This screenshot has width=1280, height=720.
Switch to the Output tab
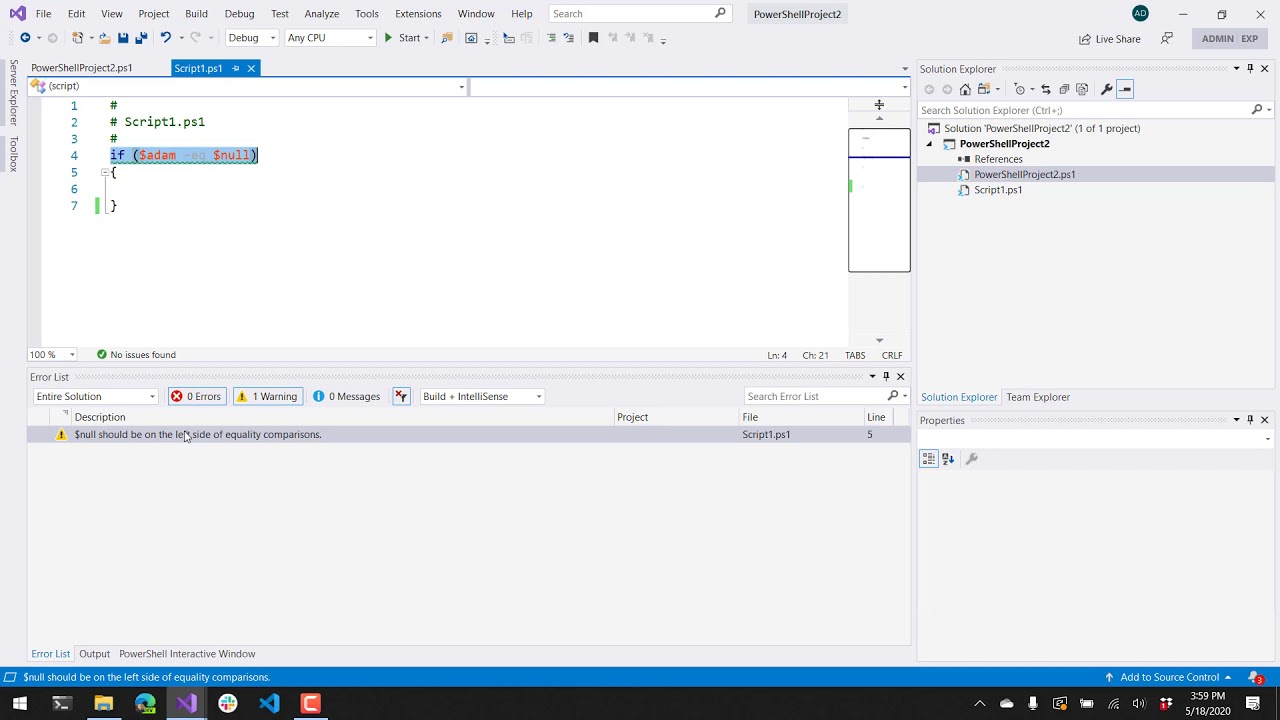pos(95,654)
